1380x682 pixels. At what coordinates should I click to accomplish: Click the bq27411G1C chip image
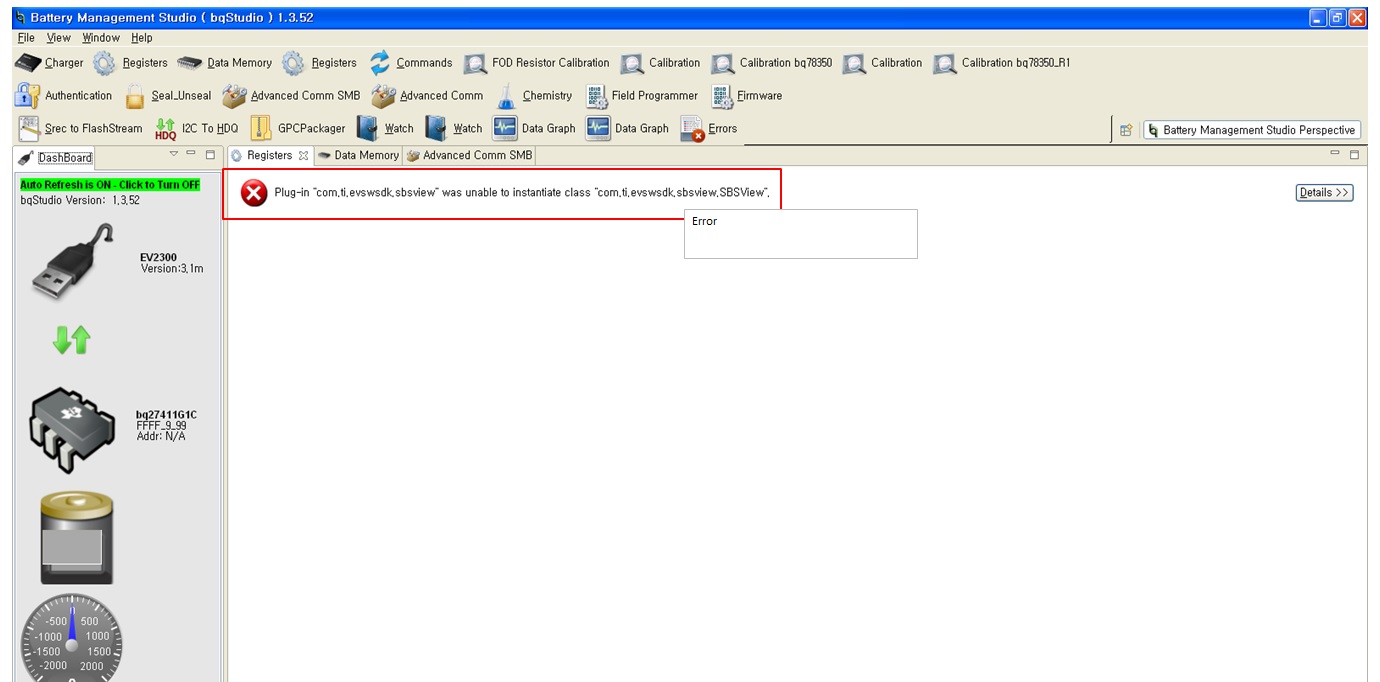tap(74, 430)
